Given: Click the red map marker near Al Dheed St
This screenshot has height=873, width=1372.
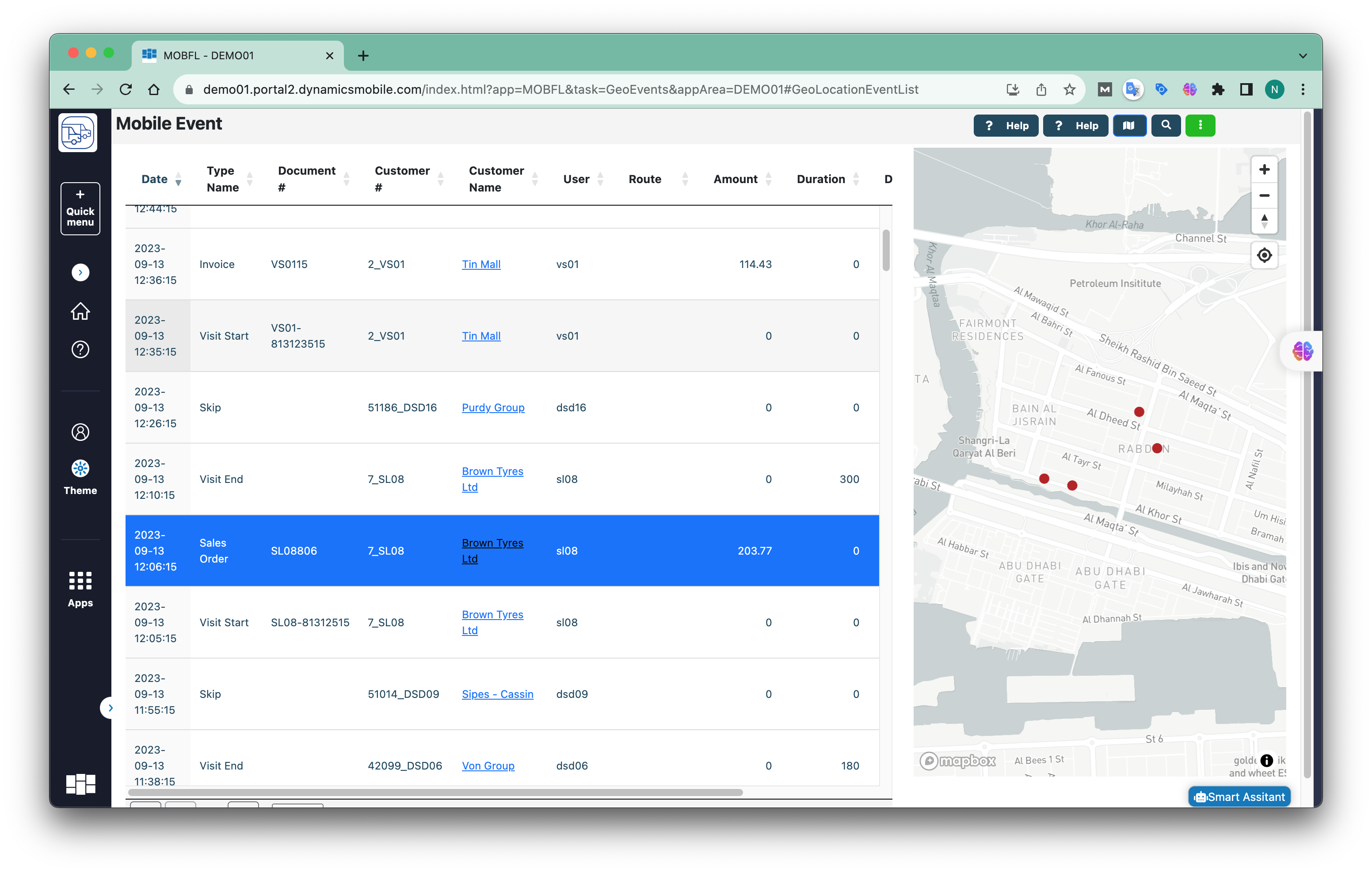Looking at the screenshot, I should 1138,412.
